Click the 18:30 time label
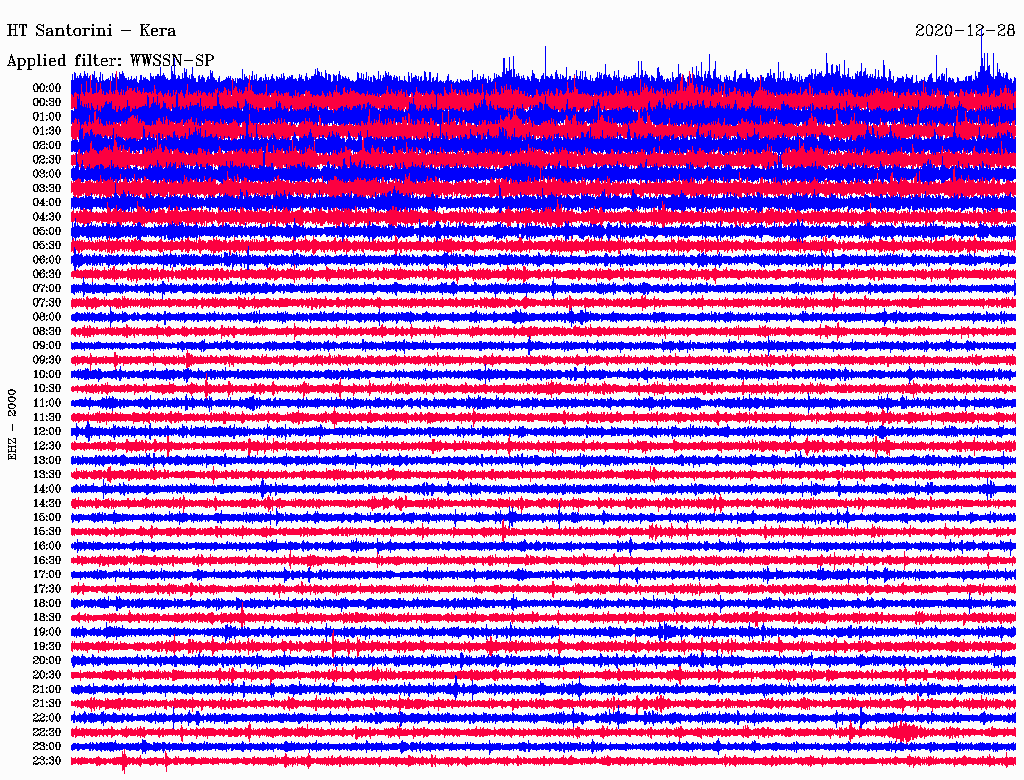 pyautogui.click(x=47, y=618)
